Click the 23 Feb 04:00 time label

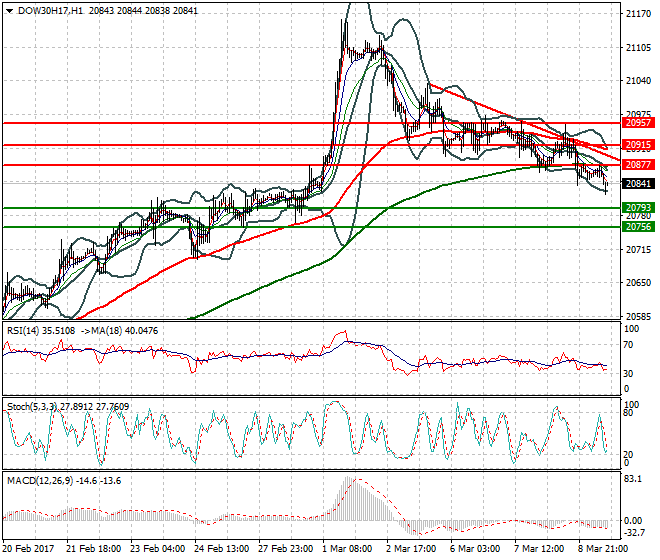click(x=157, y=549)
